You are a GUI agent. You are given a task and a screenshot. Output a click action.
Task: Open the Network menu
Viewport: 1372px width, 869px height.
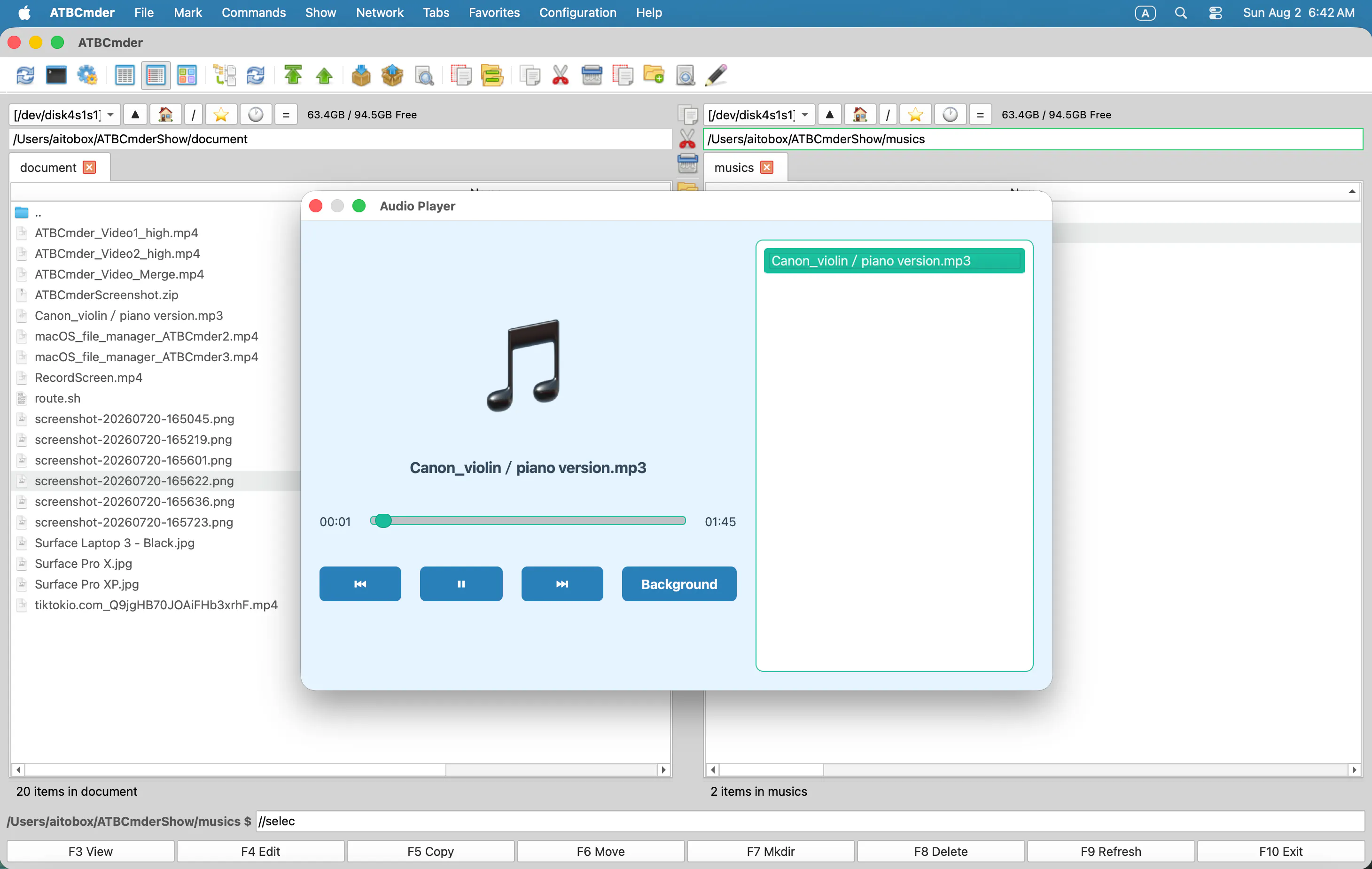(x=380, y=13)
